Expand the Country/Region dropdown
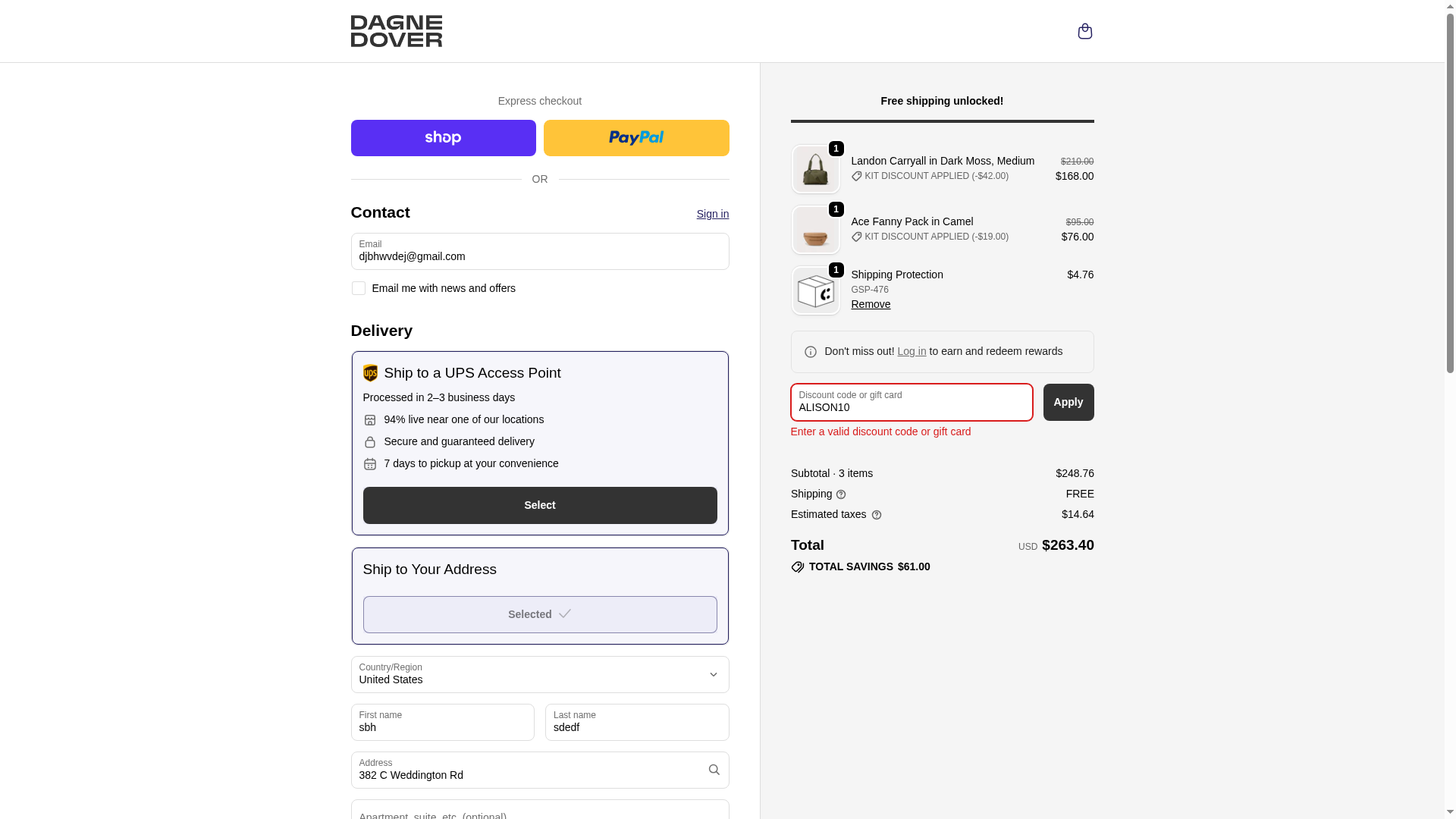The height and width of the screenshot is (819, 1456). point(540,674)
